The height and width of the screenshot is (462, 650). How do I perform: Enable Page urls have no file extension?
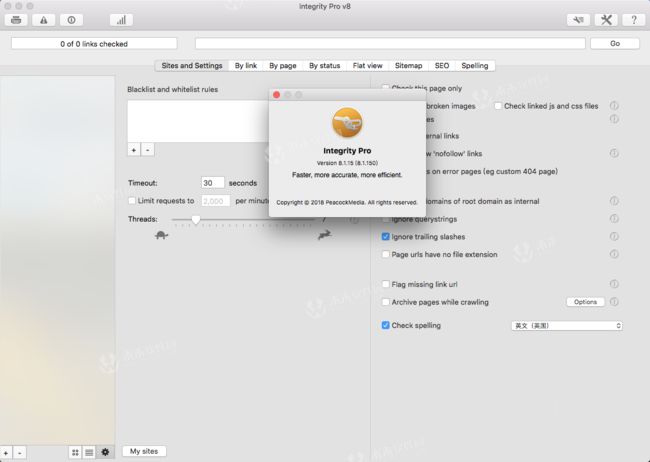point(386,254)
